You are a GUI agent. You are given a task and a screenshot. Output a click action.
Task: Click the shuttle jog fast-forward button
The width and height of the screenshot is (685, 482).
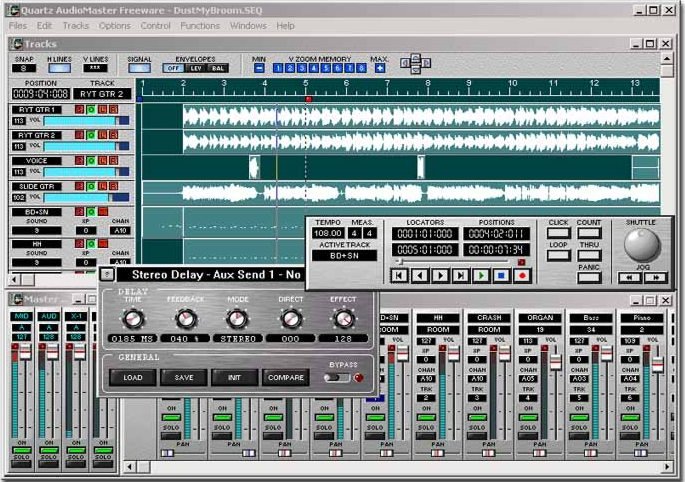(x=655, y=277)
